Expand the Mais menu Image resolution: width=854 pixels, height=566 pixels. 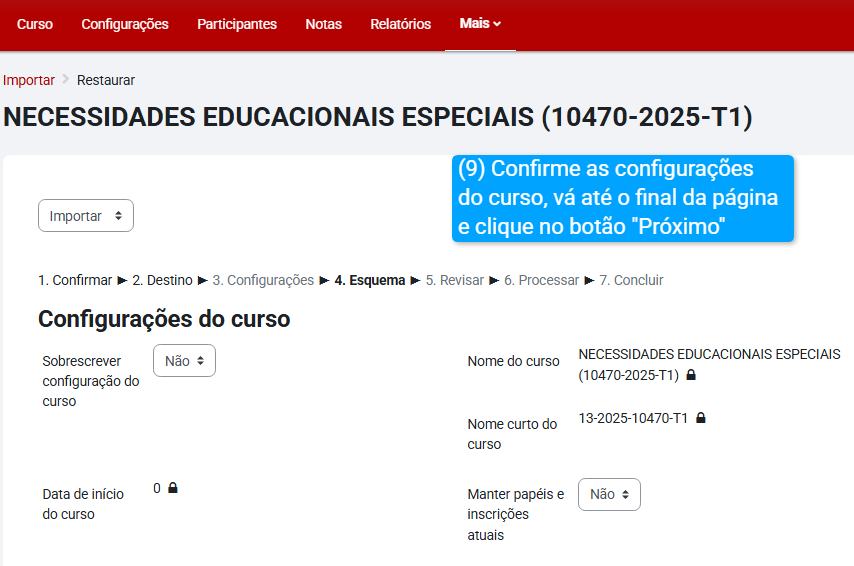pyautogui.click(x=480, y=23)
